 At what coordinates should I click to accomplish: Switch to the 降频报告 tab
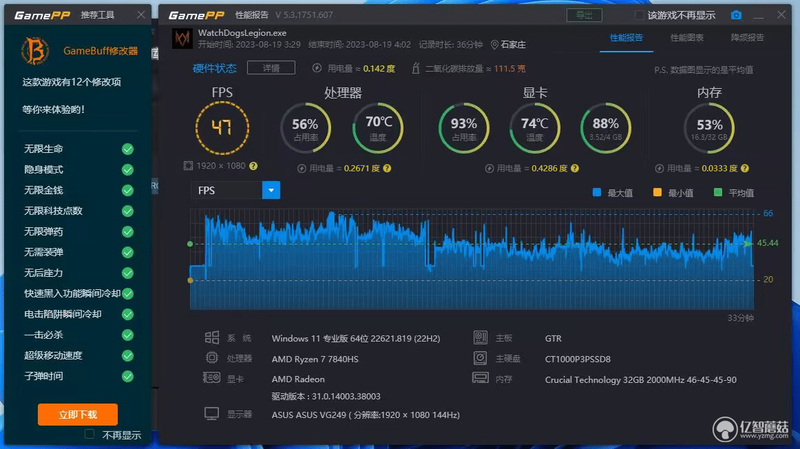coord(747,38)
